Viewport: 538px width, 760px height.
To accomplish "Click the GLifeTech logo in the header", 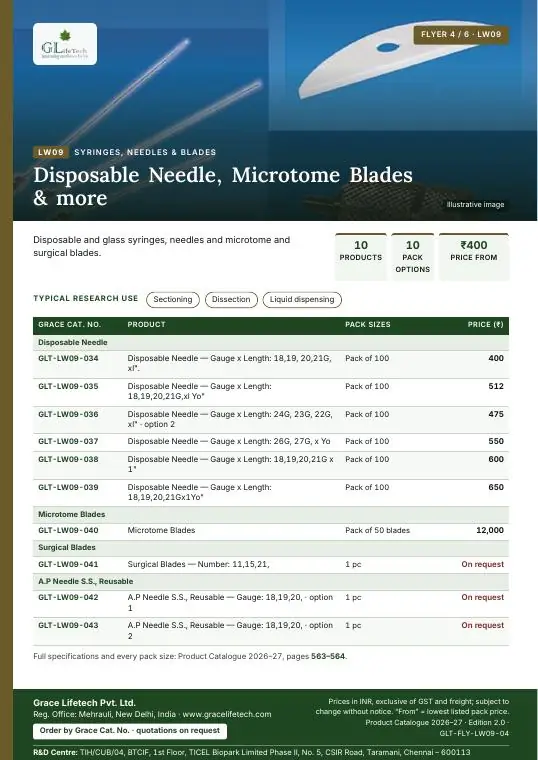I will [65, 44].
